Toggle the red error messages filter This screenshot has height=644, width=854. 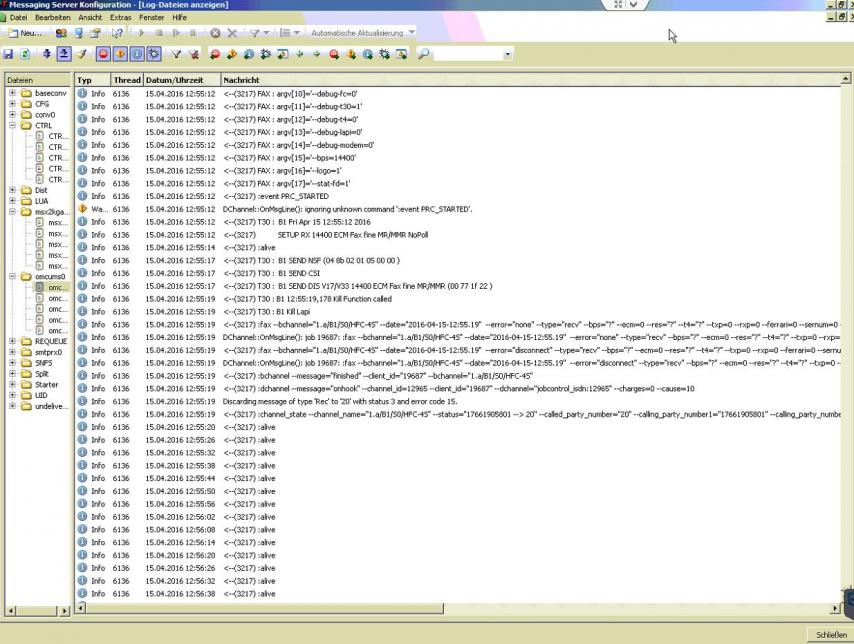click(103, 54)
